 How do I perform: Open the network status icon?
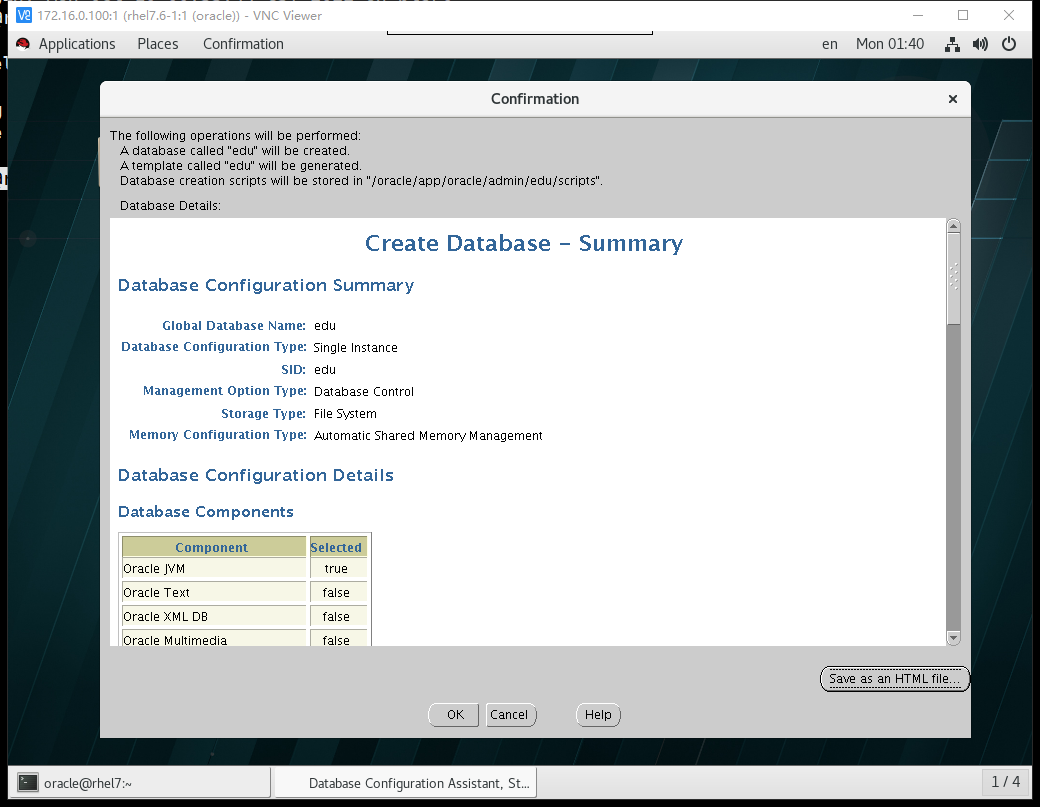[x=952, y=44]
